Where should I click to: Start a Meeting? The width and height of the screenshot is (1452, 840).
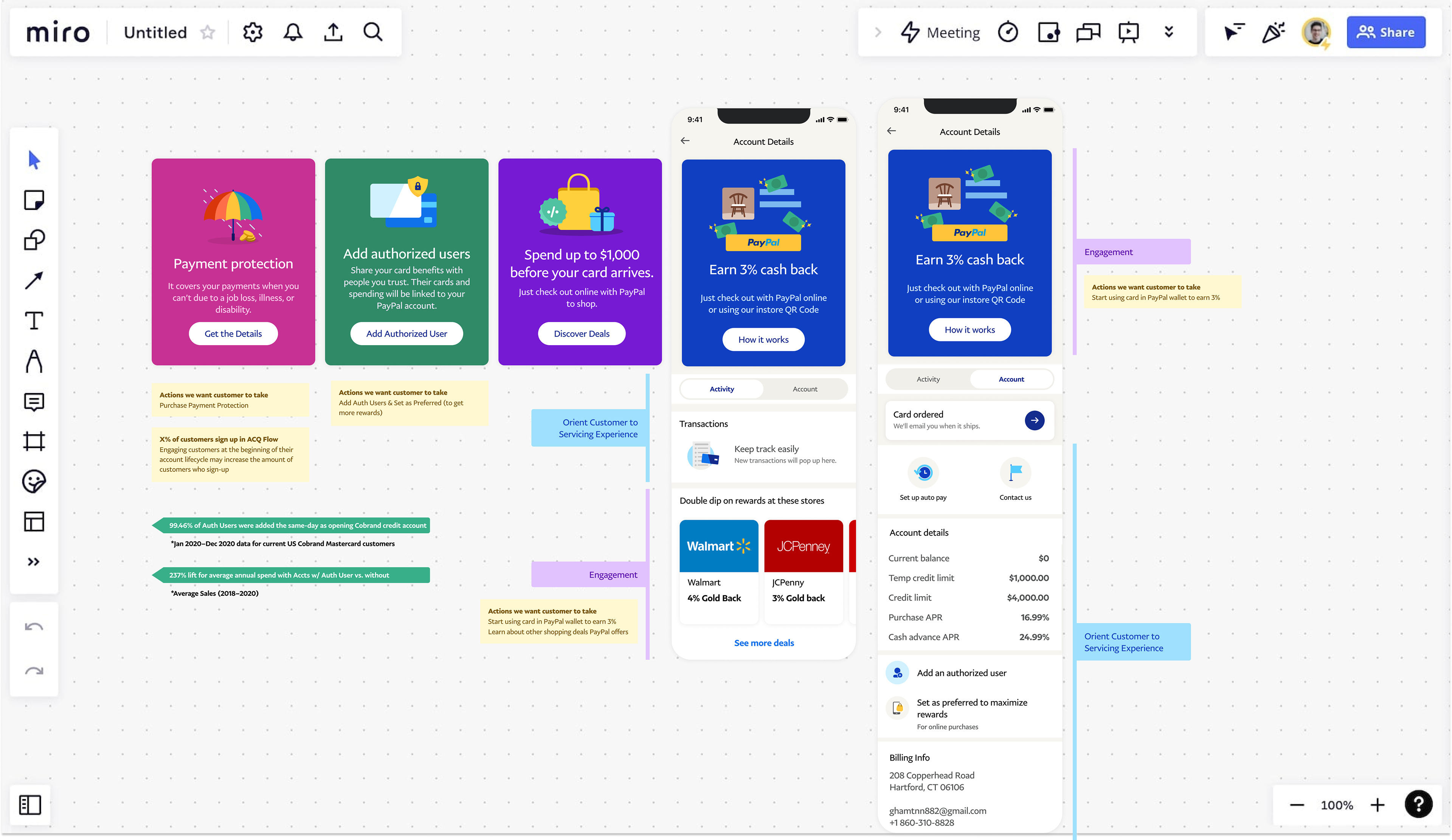940,32
